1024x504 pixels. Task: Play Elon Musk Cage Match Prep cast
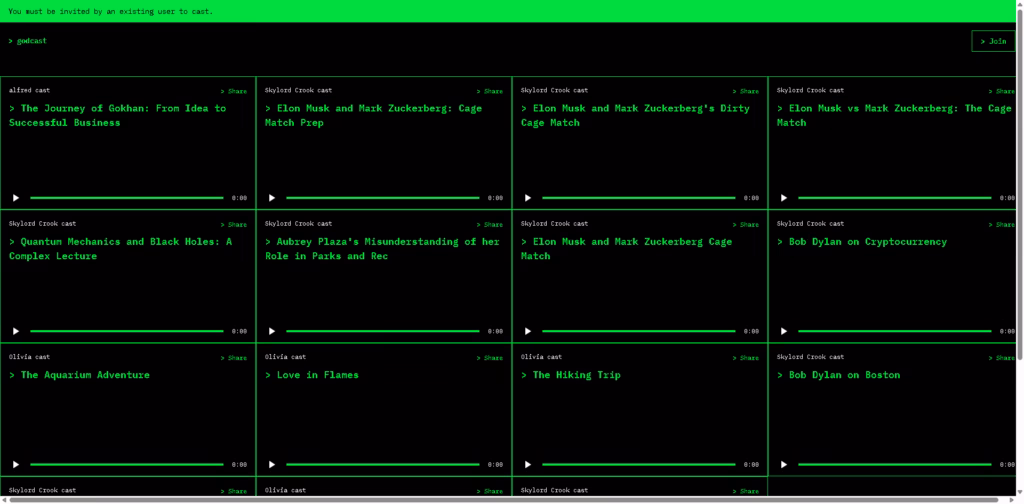point(272,198)
